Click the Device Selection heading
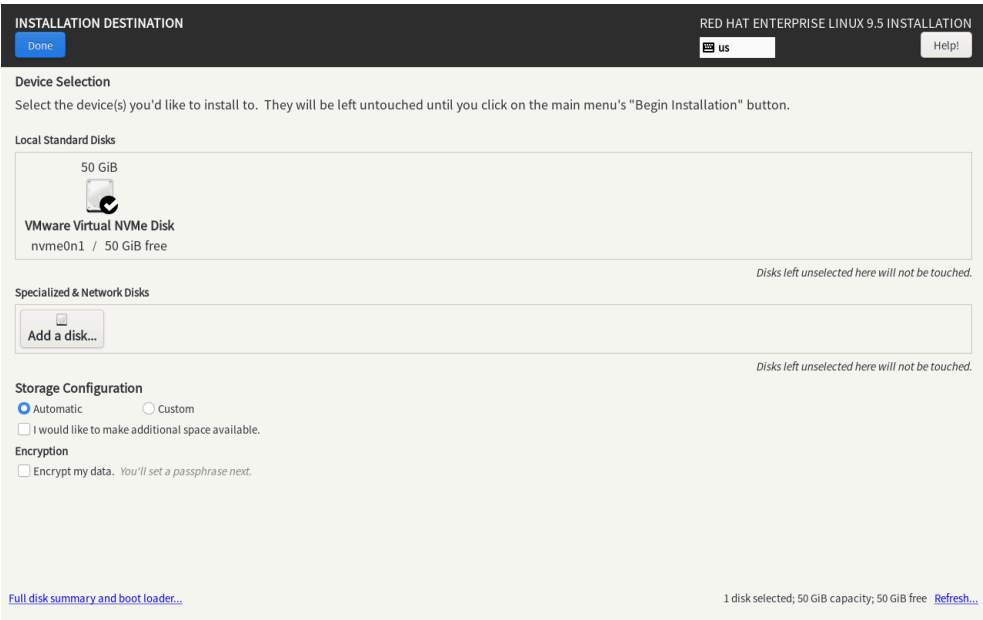This screenshot has width=983, height=620. click(x=63, y=81)
